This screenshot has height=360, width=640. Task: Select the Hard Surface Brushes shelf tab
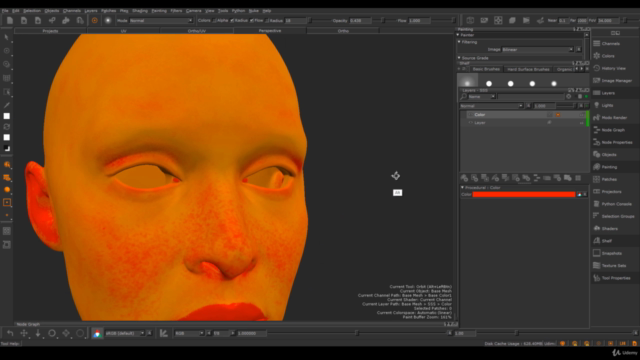pyautogui.click(x=528, y=69)
